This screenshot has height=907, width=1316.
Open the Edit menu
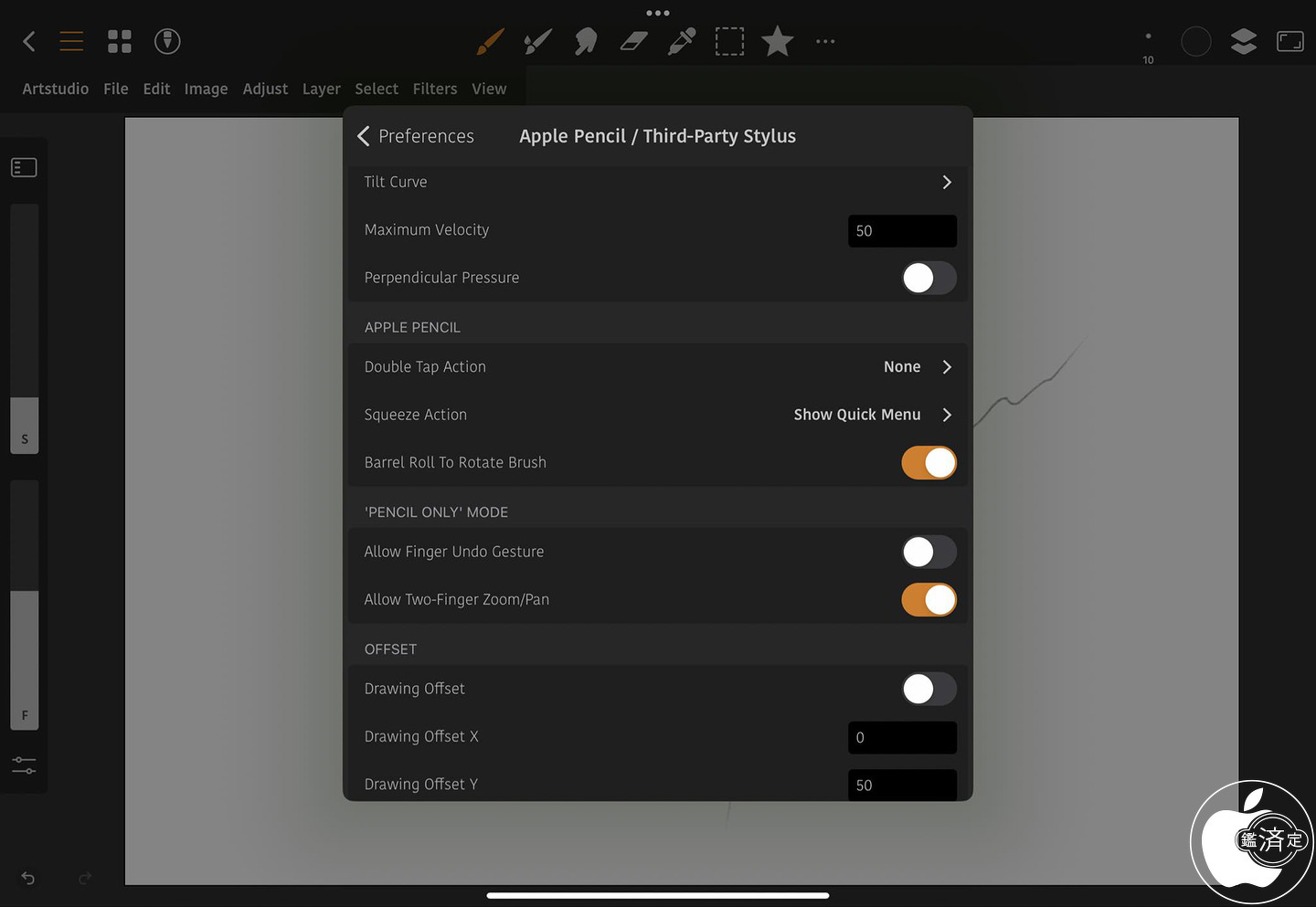pos(156,89)
